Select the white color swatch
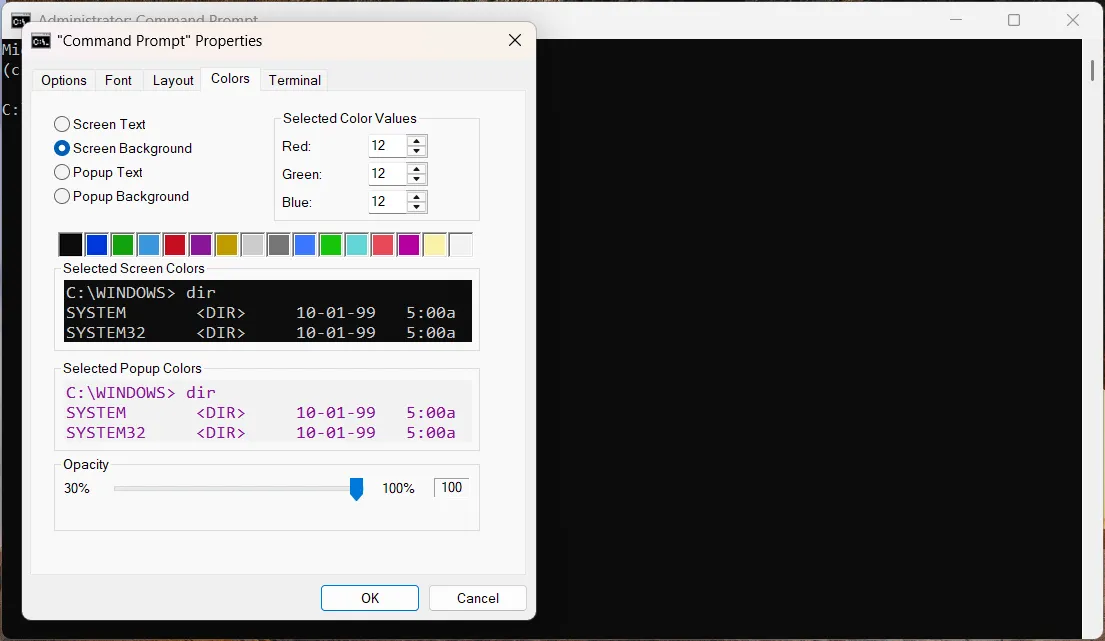 460,244
